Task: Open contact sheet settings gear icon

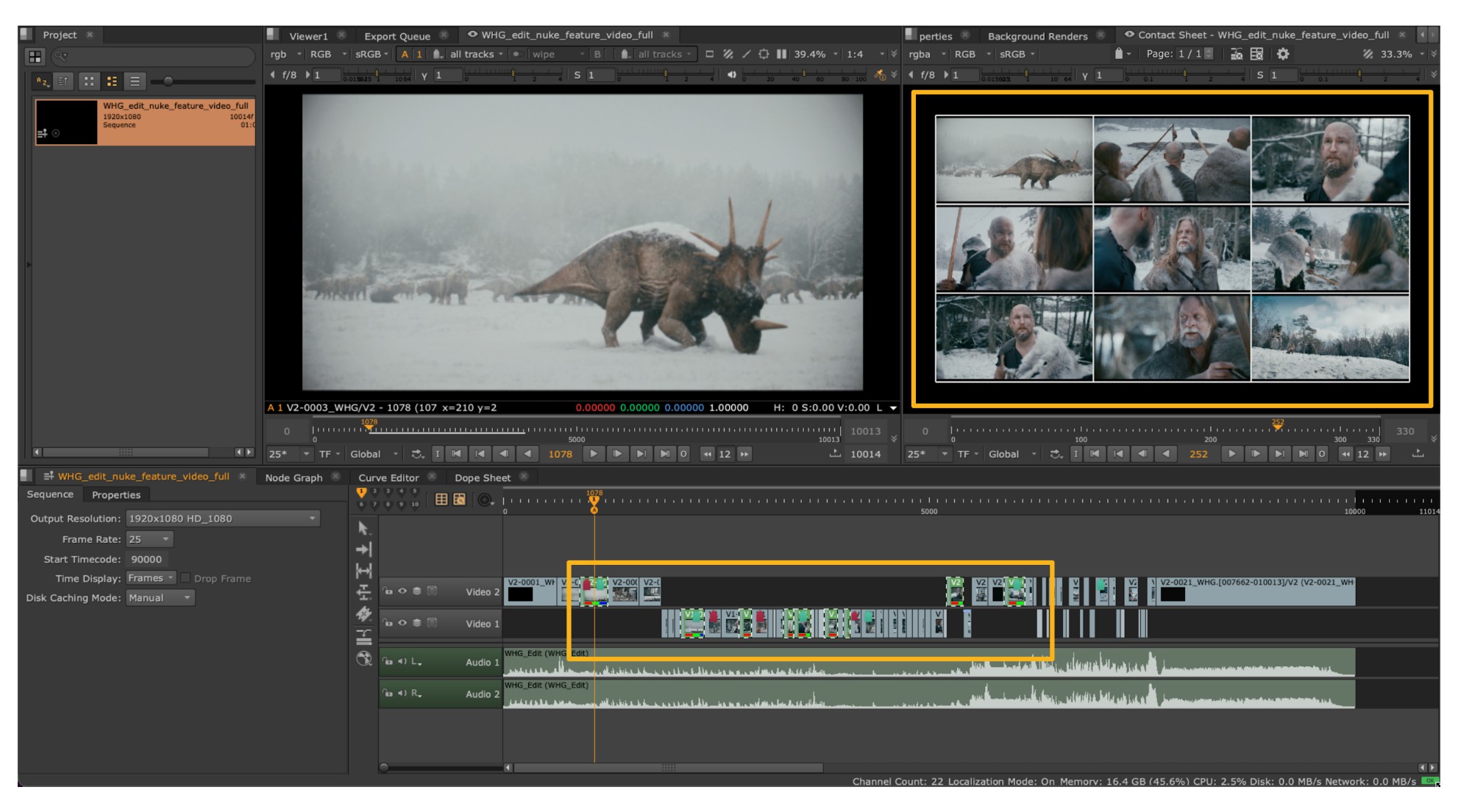Action: click(x=1283, y=54)
